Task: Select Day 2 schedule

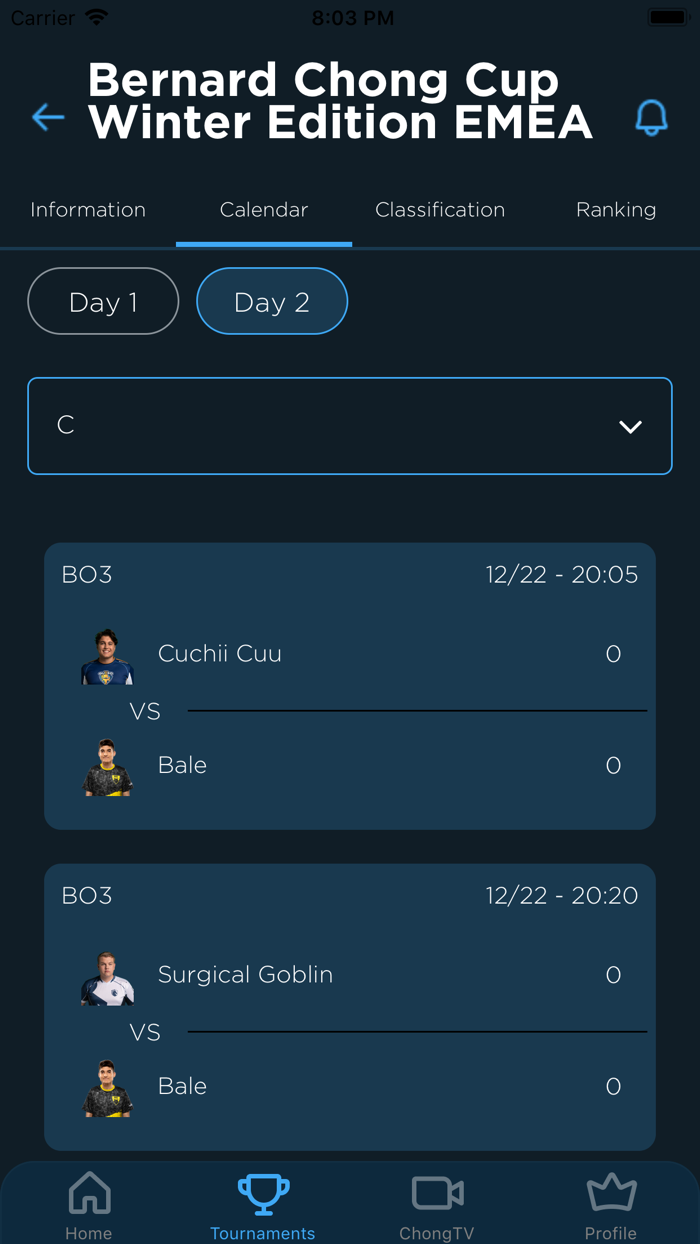Action: coord(272,301)
